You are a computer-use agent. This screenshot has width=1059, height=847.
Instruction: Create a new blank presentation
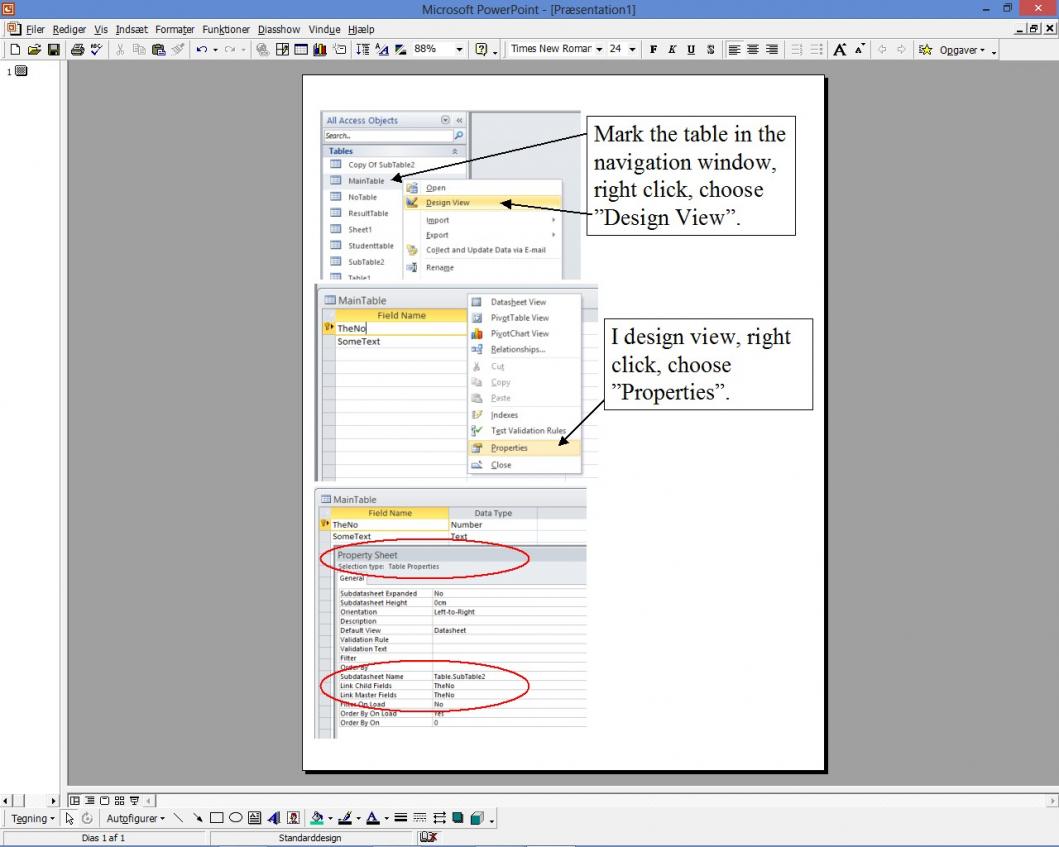pos(15,49)
